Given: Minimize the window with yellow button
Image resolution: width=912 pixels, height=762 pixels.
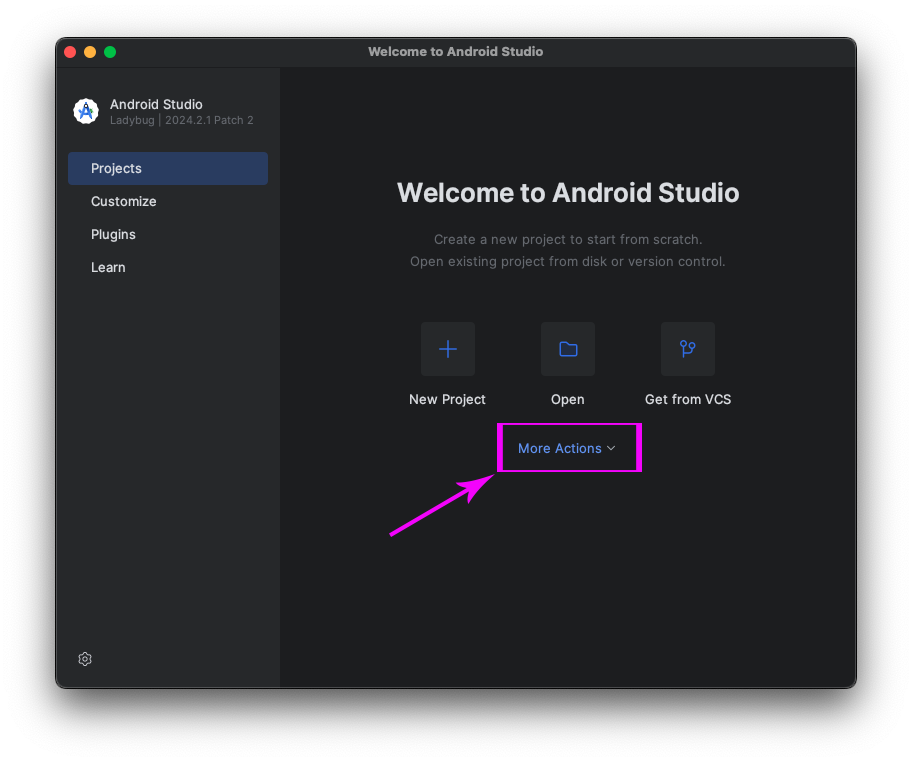Looking at the screenshot, I should [x=90, y=52].
